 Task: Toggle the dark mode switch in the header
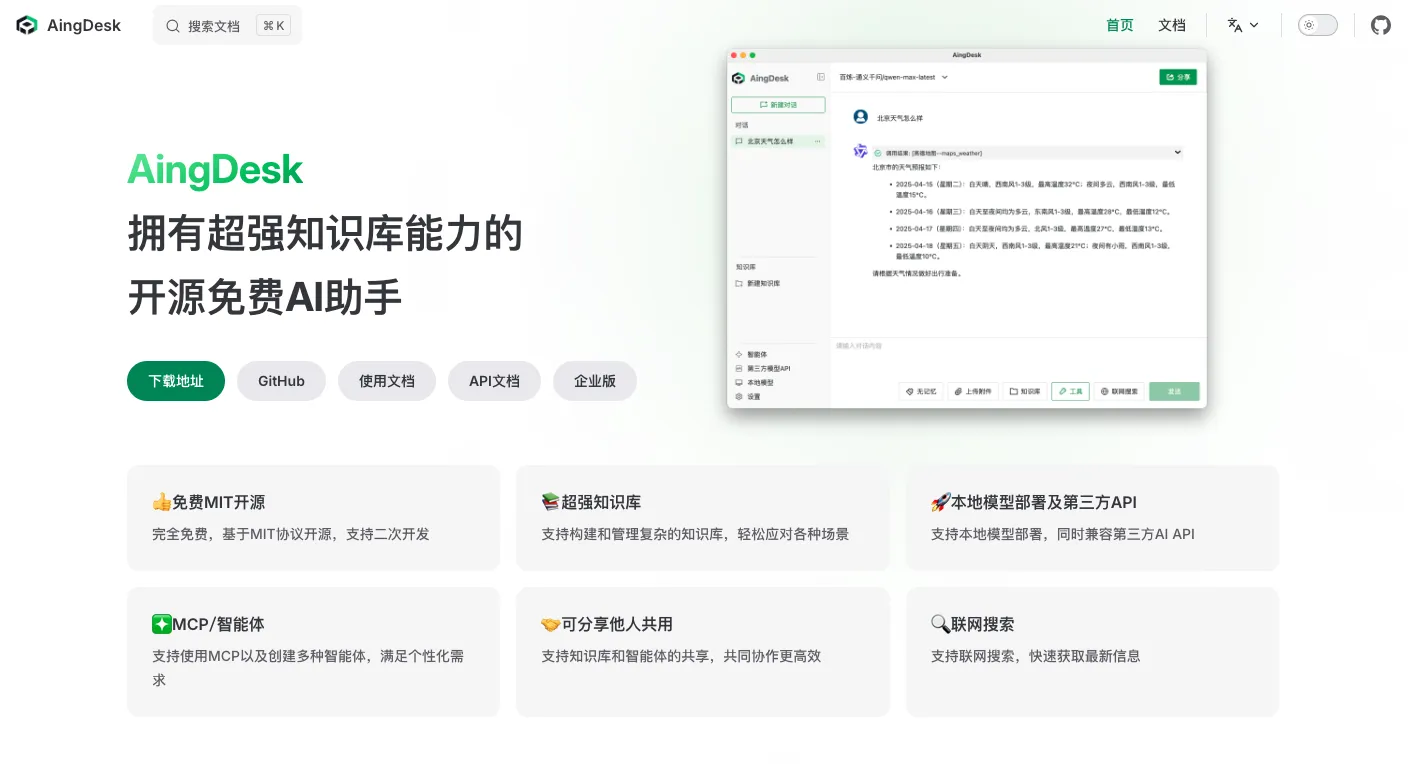[1317, 25]
